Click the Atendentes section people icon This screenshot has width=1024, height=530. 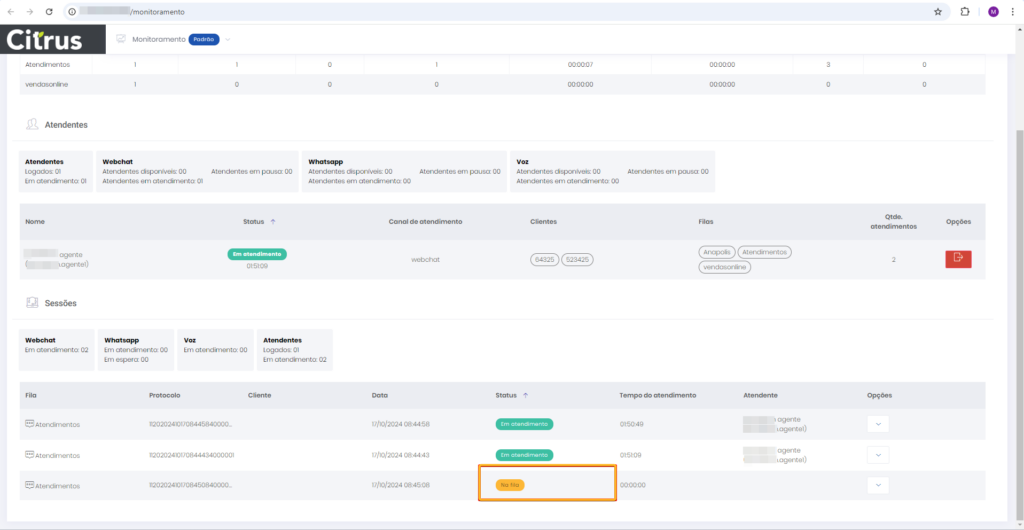pos(32,125)
